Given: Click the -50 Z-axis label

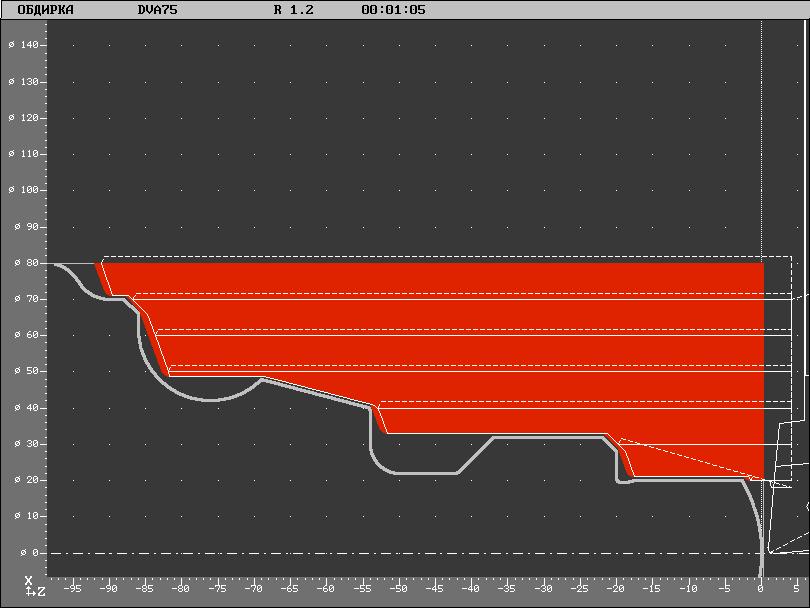Looking at the screenshot, I should pyautogui.click(x=398, y=588).
